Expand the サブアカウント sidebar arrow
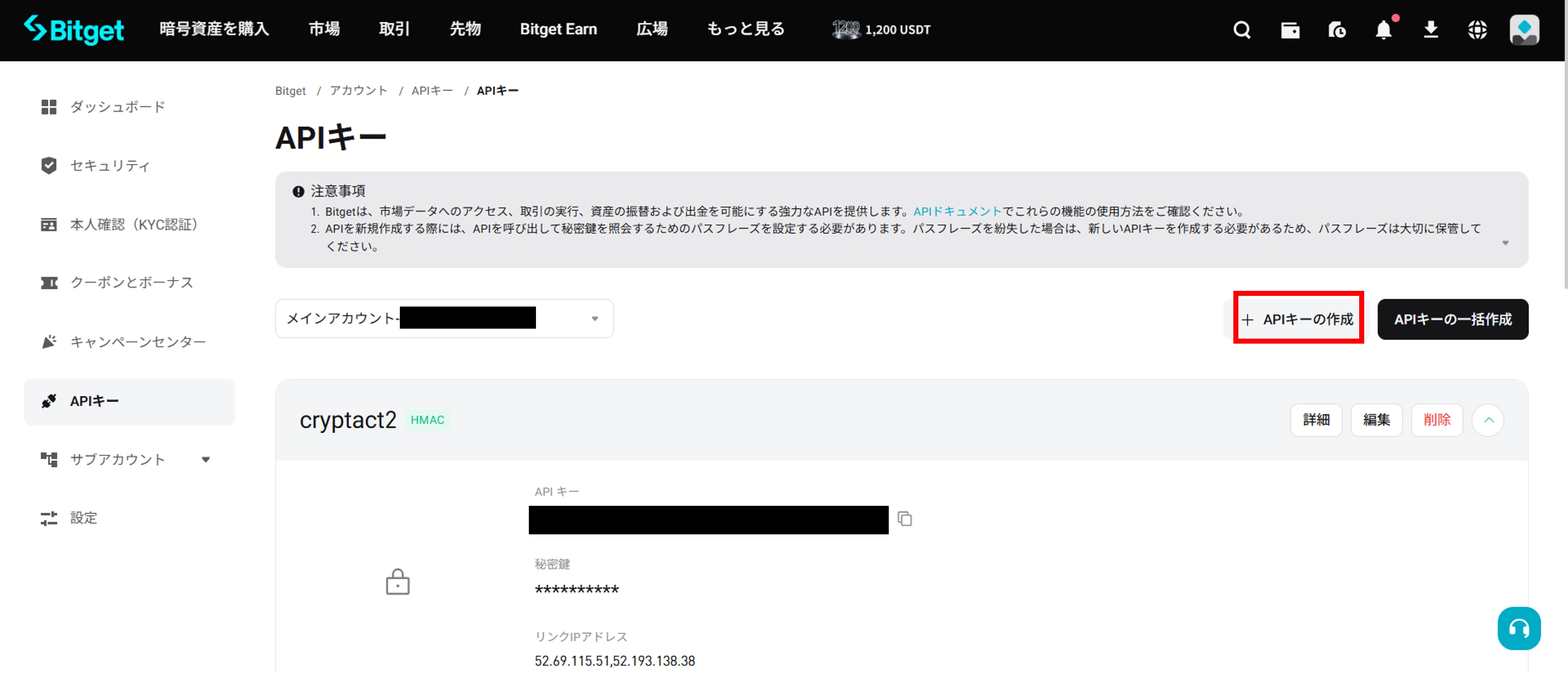The height and width of the screenshot is (673, 1568). coord(206,460)
